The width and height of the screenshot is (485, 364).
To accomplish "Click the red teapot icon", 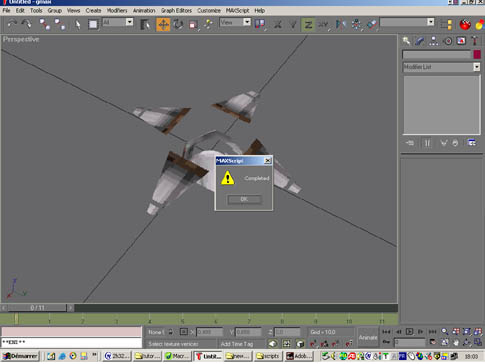I will point(465,24).
